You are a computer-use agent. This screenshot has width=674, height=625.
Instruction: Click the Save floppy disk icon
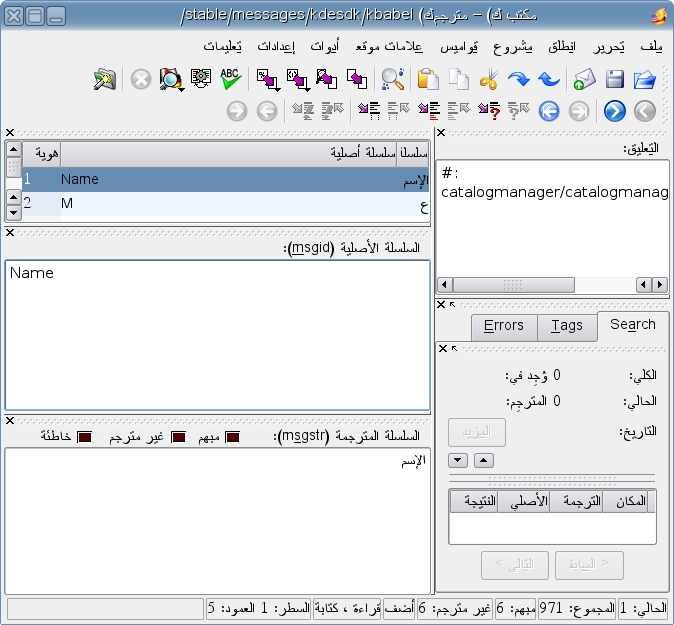click(616, 80)
